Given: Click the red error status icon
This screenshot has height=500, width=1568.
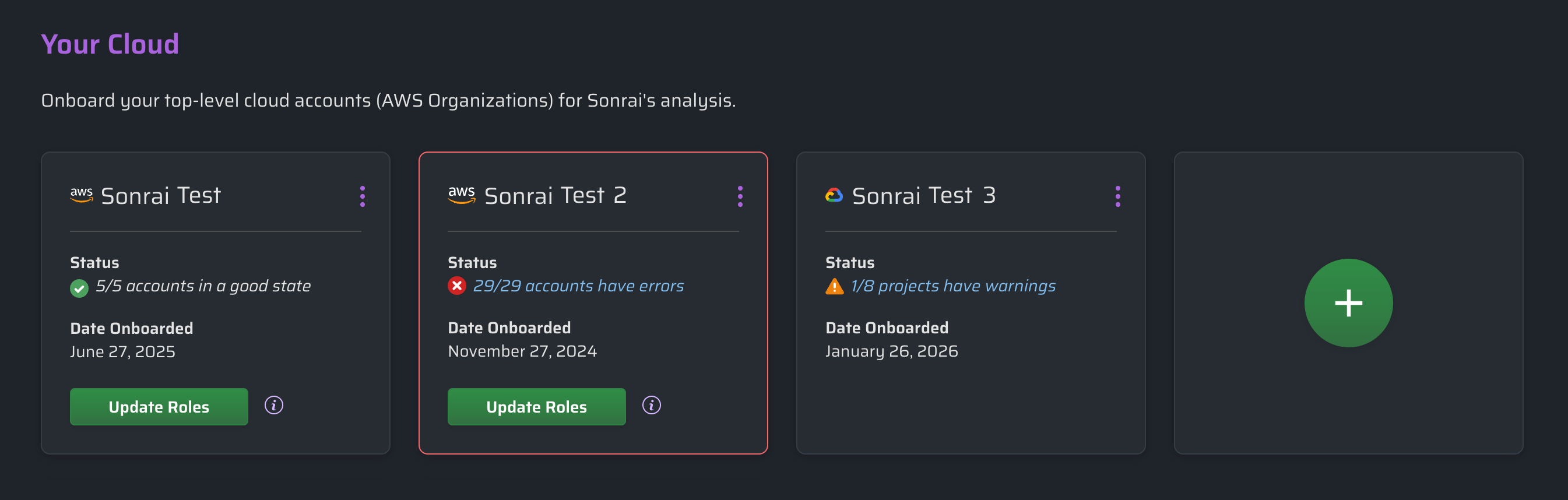Looking at the screenshot, I should [456, 286].
